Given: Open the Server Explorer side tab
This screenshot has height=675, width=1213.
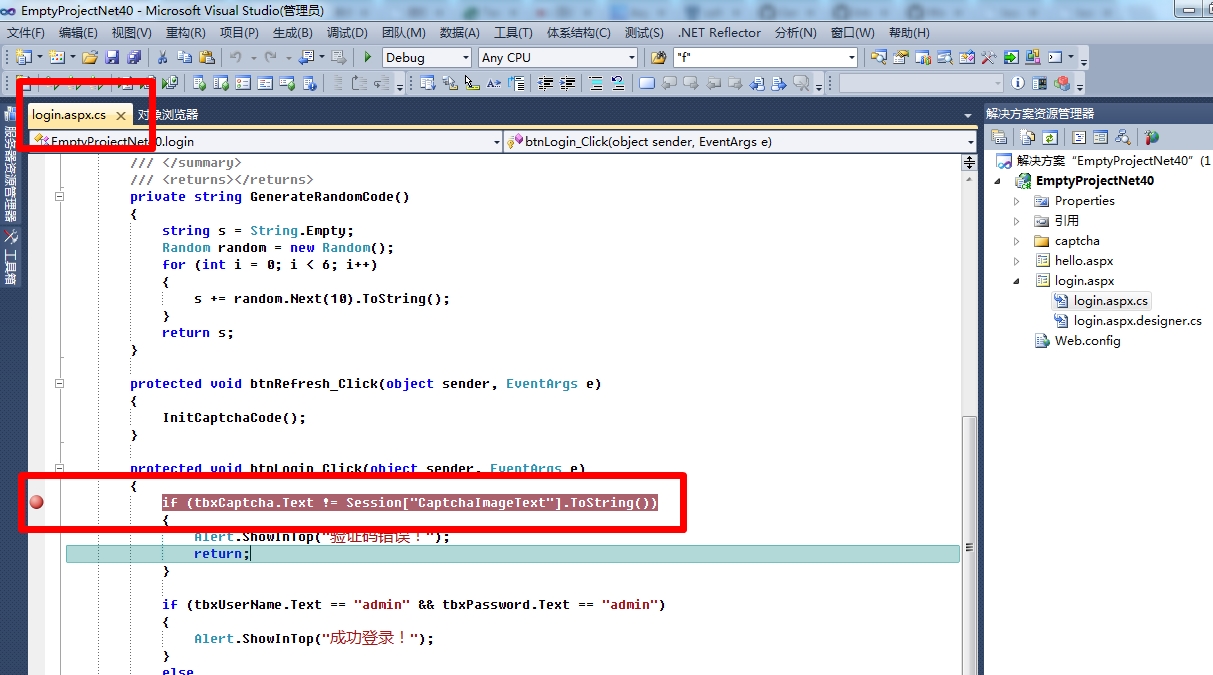Looking at the screenshot, I should point(10,165).
